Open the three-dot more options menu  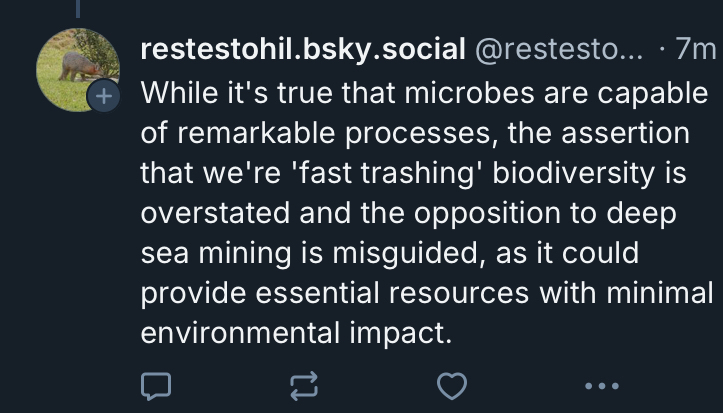pos(601,385)
